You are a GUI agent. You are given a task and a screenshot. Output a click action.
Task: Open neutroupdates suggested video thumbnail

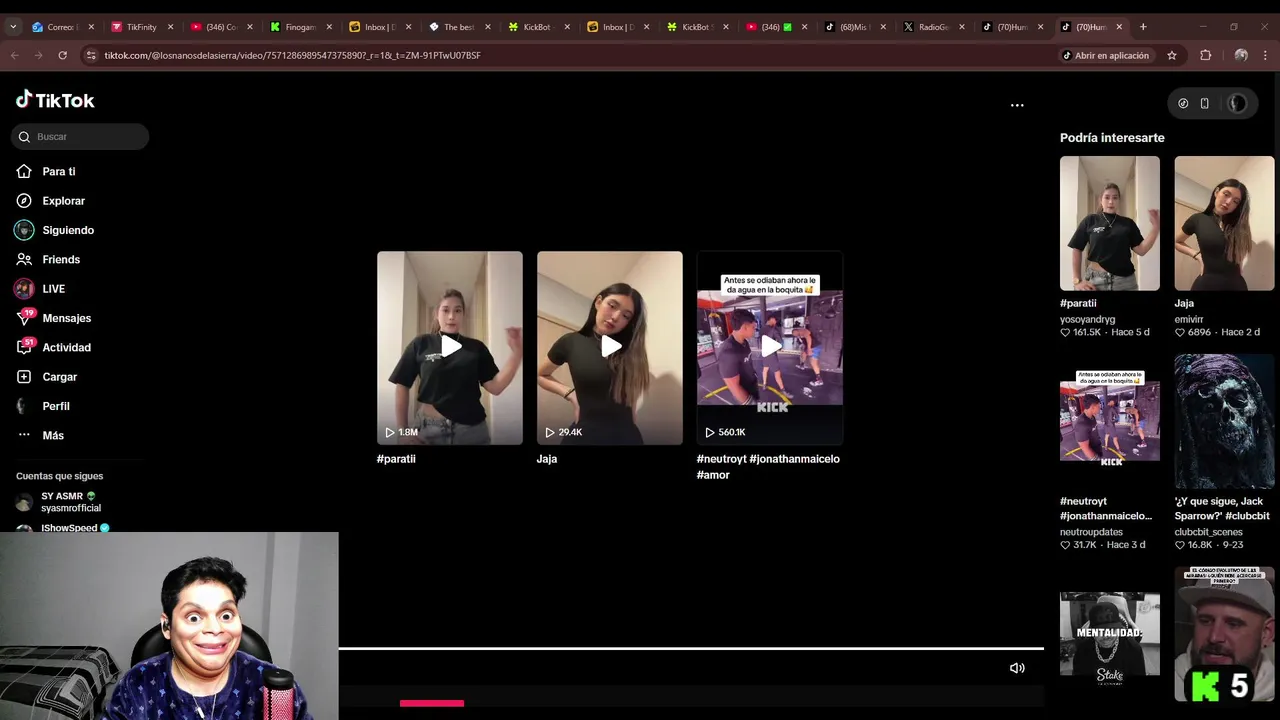tap(1110, 421)
